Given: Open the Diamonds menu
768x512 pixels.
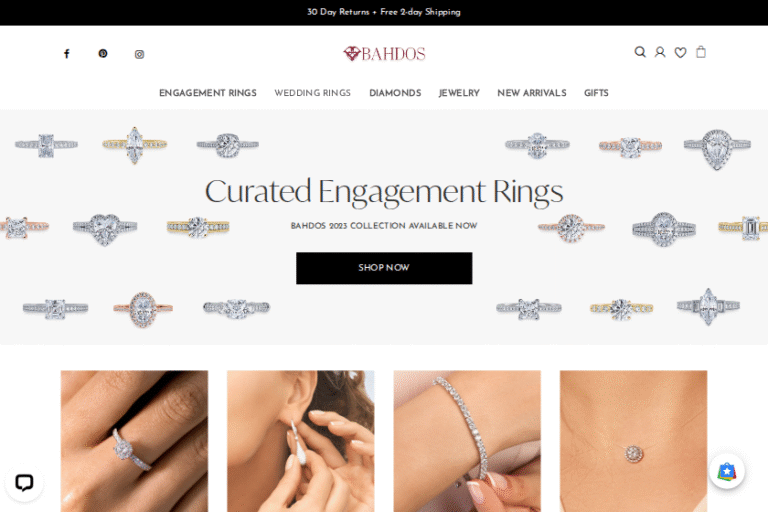Looking at the screenshot, I should pos(395,93).
